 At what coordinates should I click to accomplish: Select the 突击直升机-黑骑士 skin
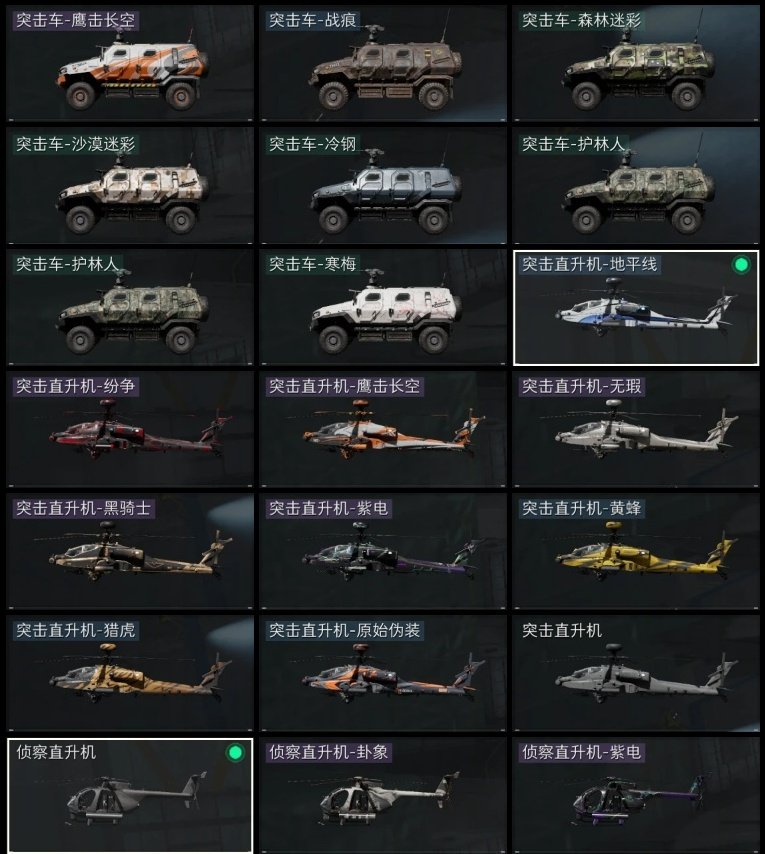[x=130, y=551]
